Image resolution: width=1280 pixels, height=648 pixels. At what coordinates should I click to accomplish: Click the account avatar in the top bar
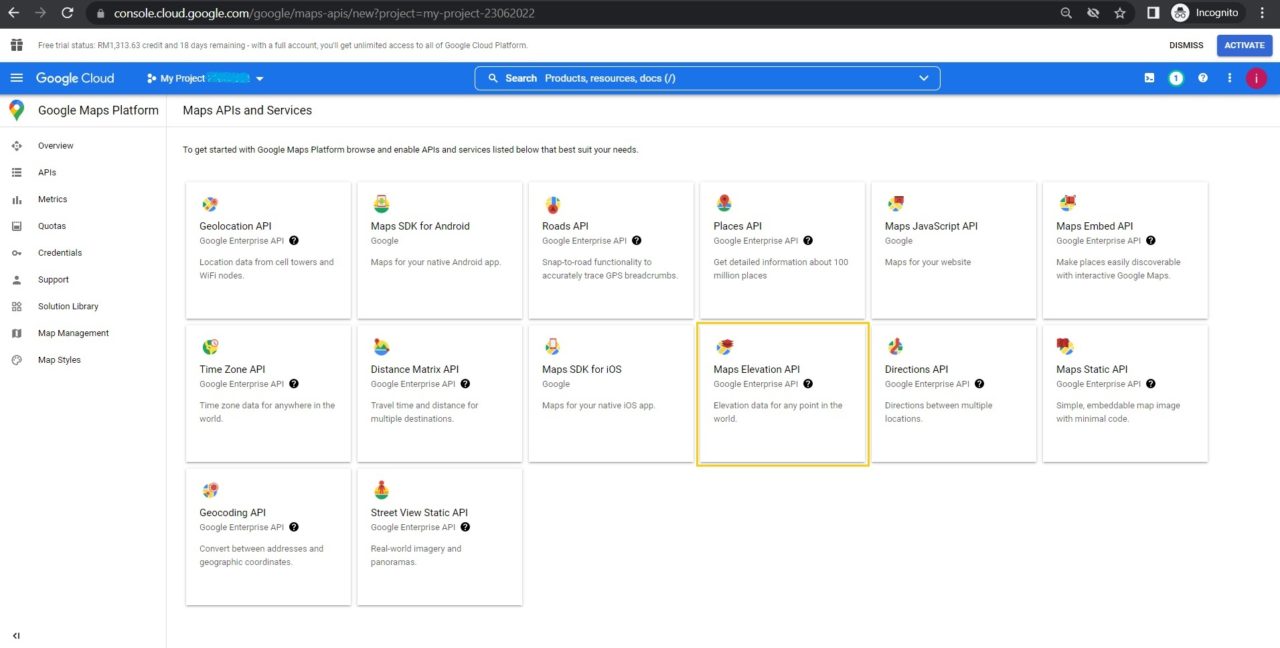tap(1256, 77)
